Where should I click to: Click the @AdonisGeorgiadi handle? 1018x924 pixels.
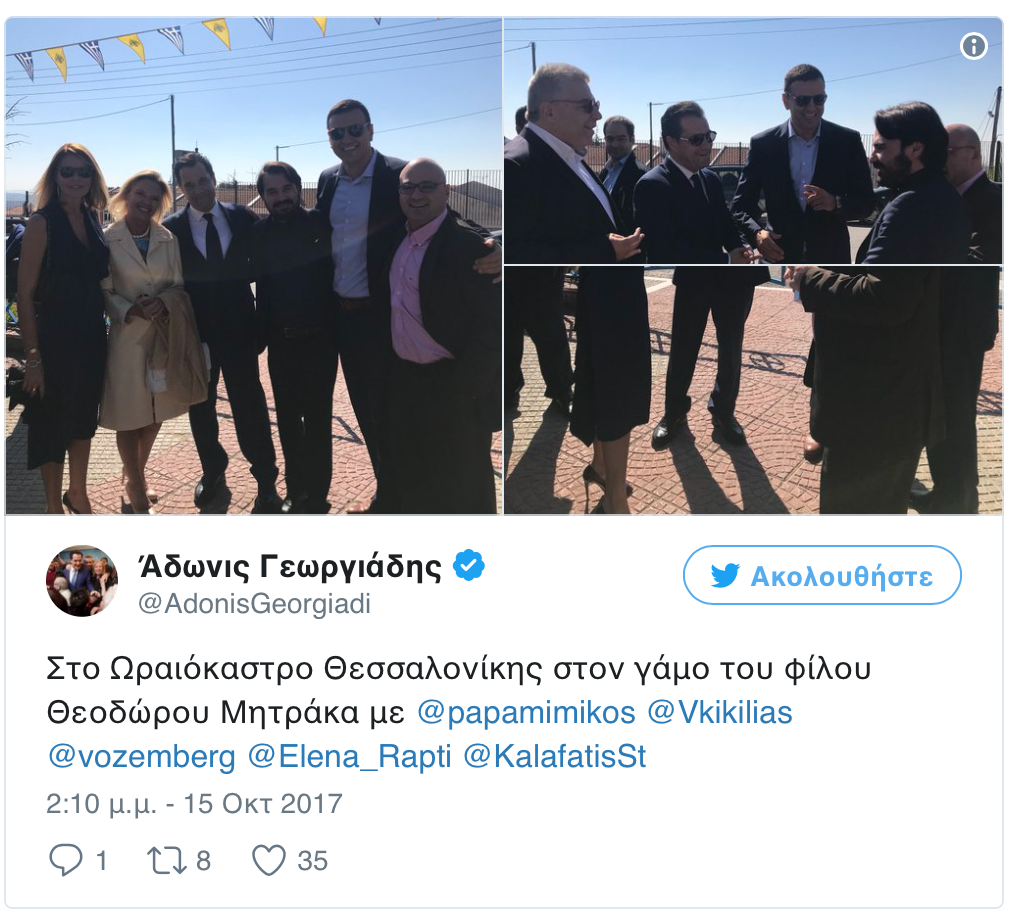click(x=254, y=604)
